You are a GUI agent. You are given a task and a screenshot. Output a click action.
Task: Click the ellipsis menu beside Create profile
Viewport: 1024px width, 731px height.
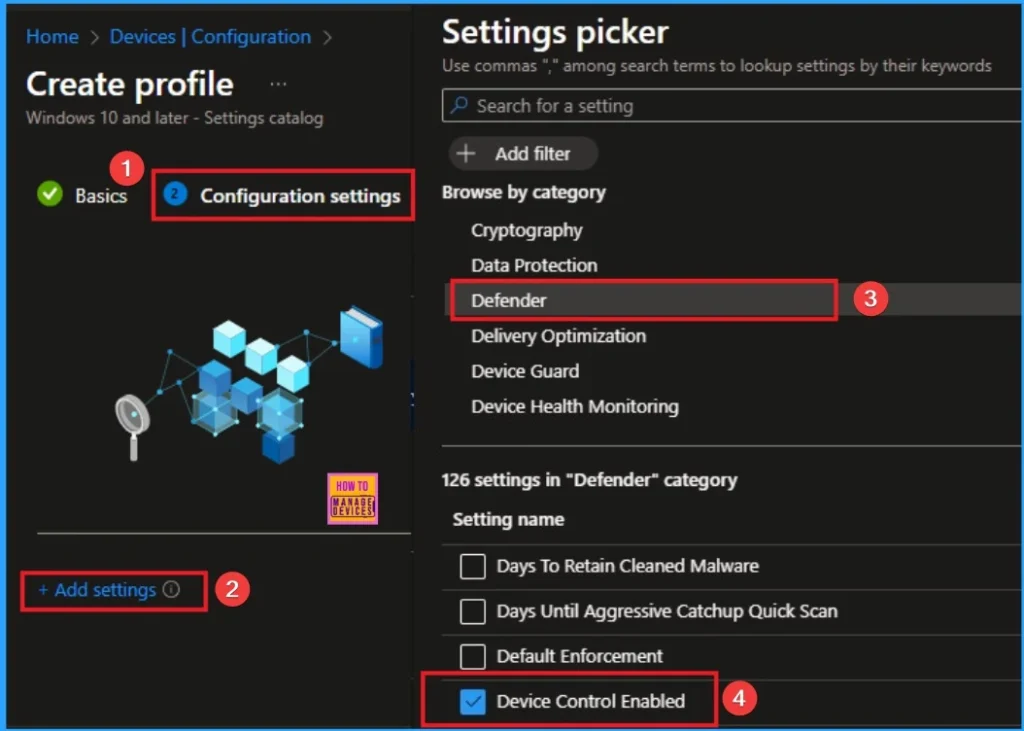pos(278,84)
